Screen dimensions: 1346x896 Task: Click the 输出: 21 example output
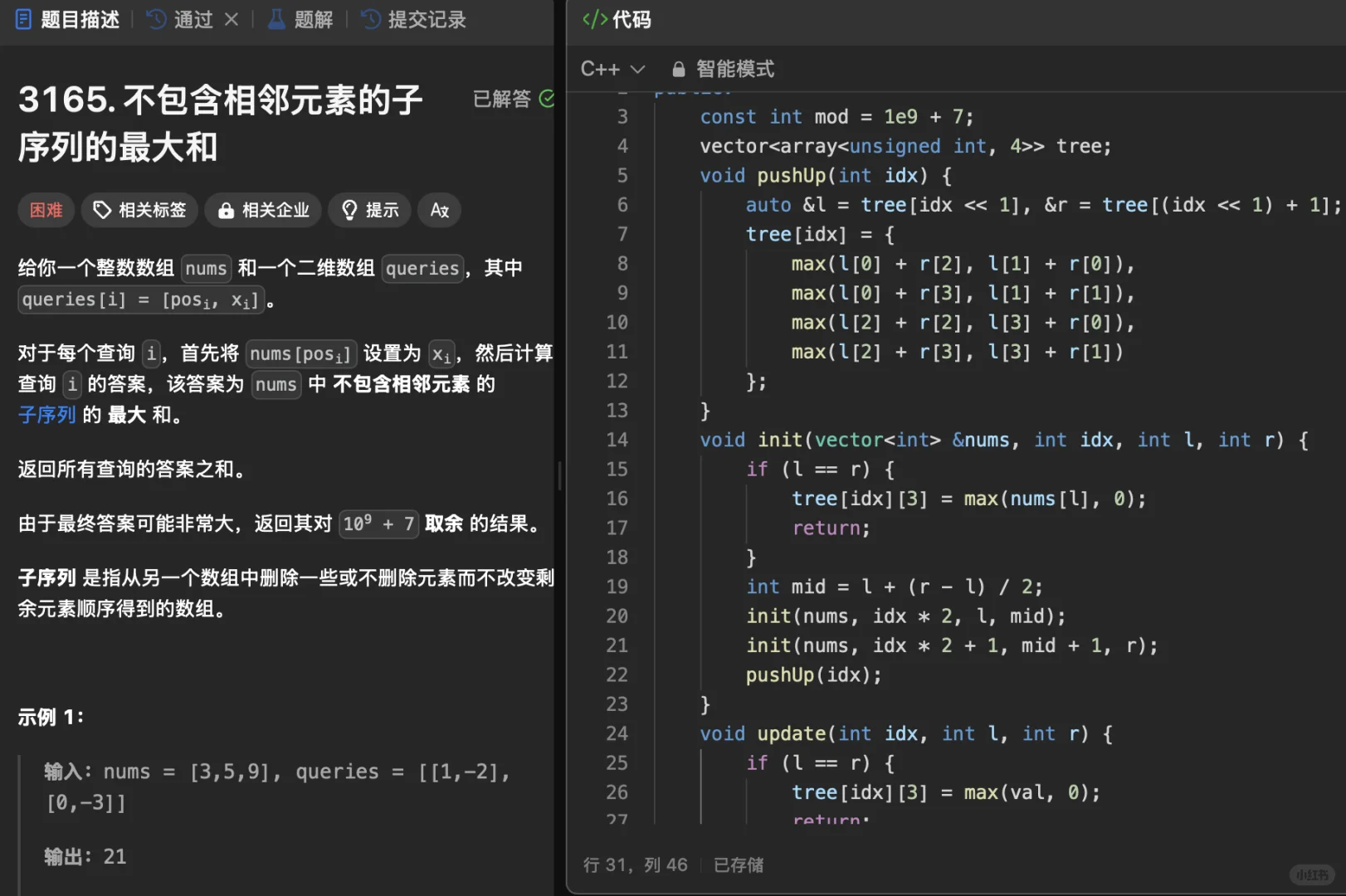85,856
